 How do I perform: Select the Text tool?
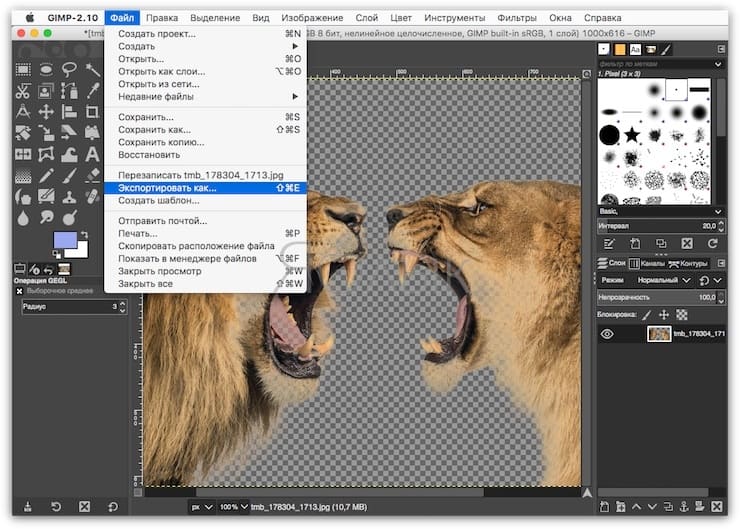click(x=92, y=154)
